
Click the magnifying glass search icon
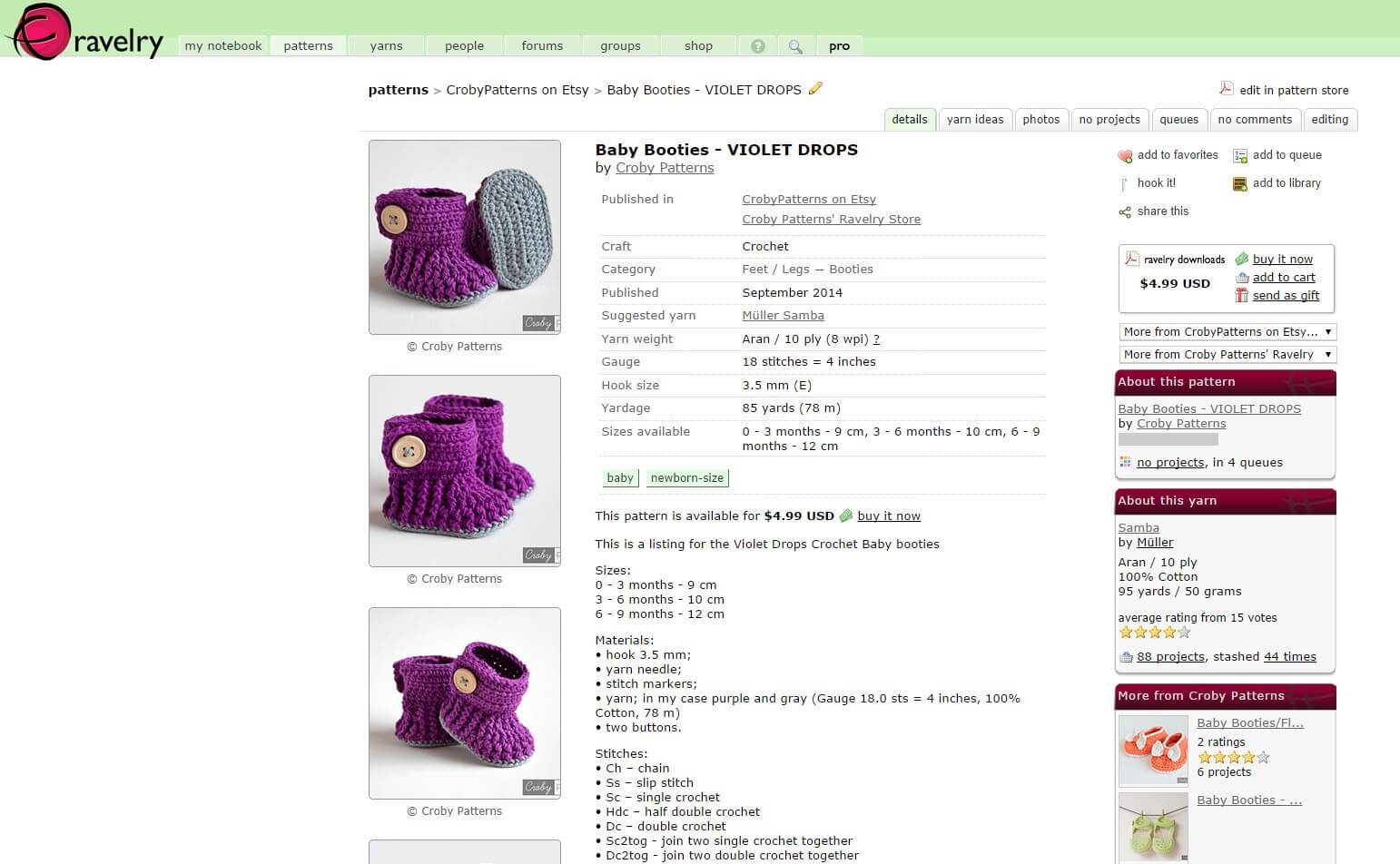tap(795, 46)
